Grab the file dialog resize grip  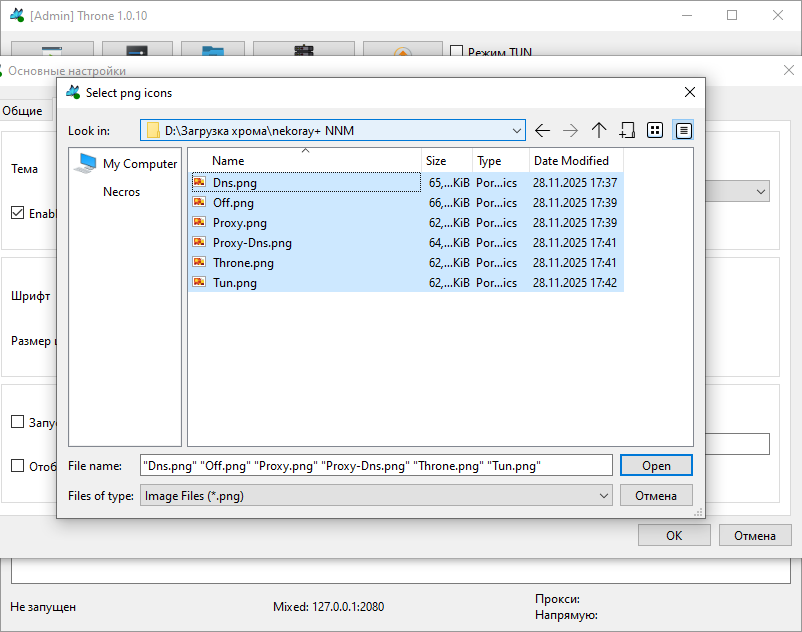coord(698,512)
